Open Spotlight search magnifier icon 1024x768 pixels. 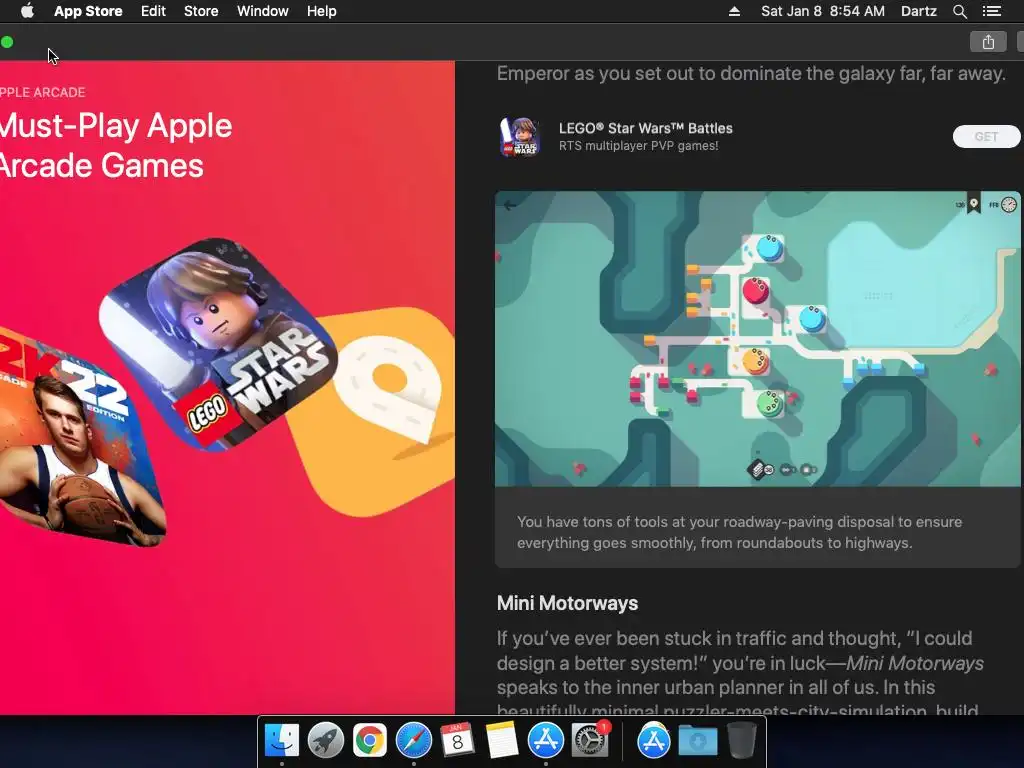(959, 11)
